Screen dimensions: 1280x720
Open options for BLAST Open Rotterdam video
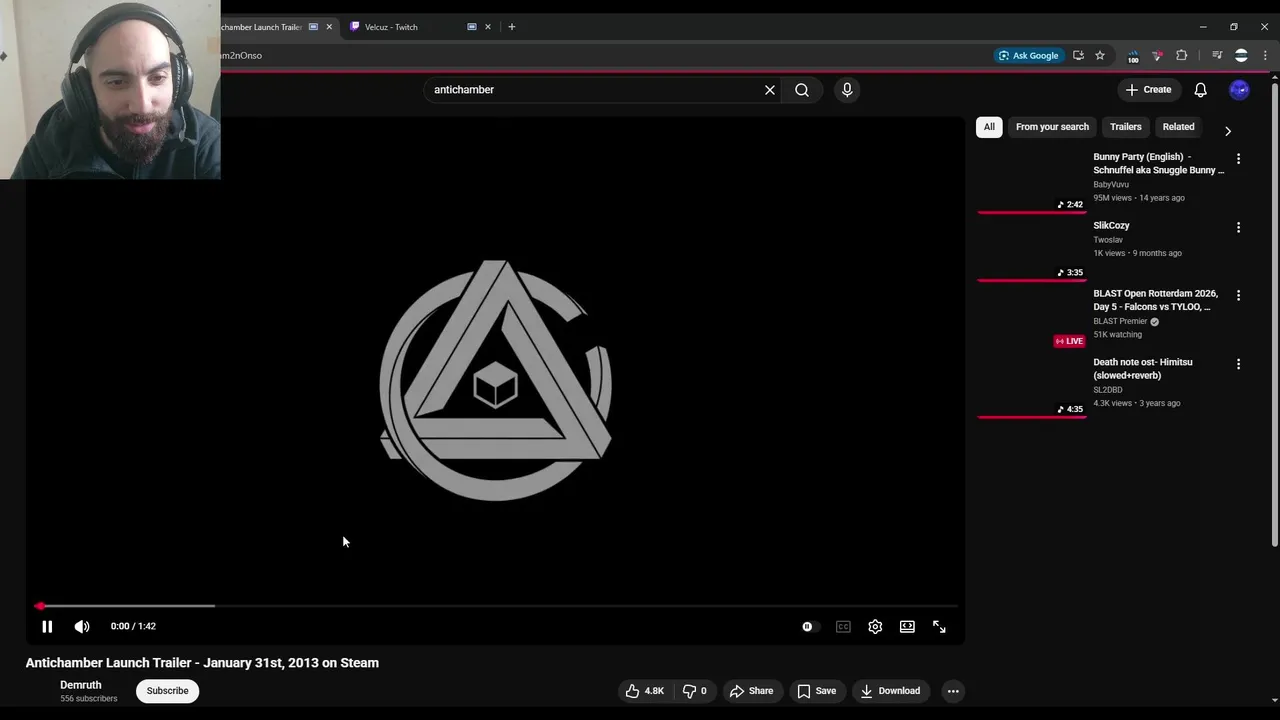1238,296
